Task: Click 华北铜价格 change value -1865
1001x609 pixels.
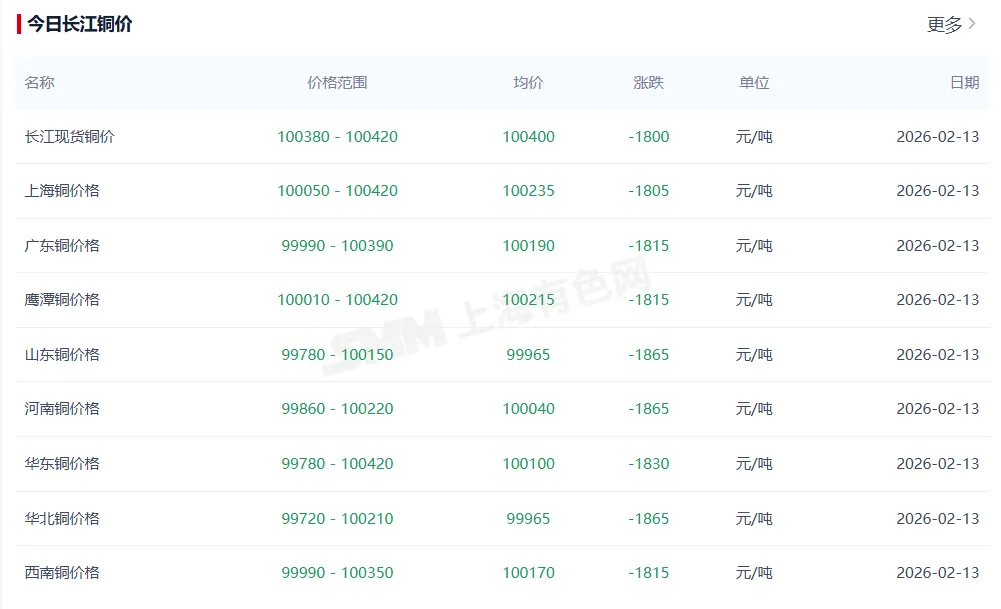Action: click(x=649, y=518)
